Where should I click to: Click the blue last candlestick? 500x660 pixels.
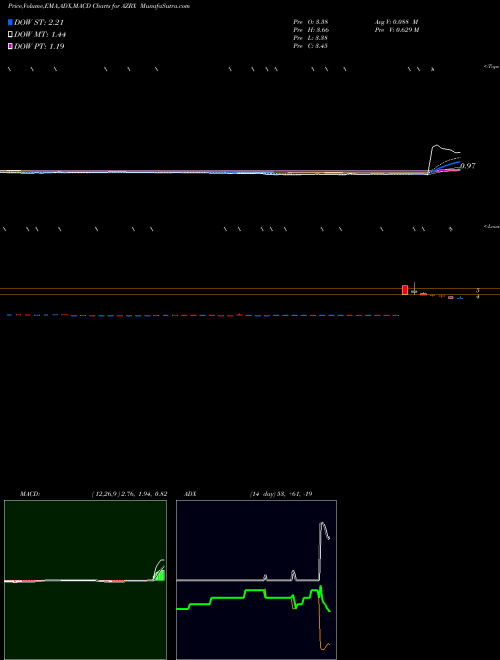460,298
